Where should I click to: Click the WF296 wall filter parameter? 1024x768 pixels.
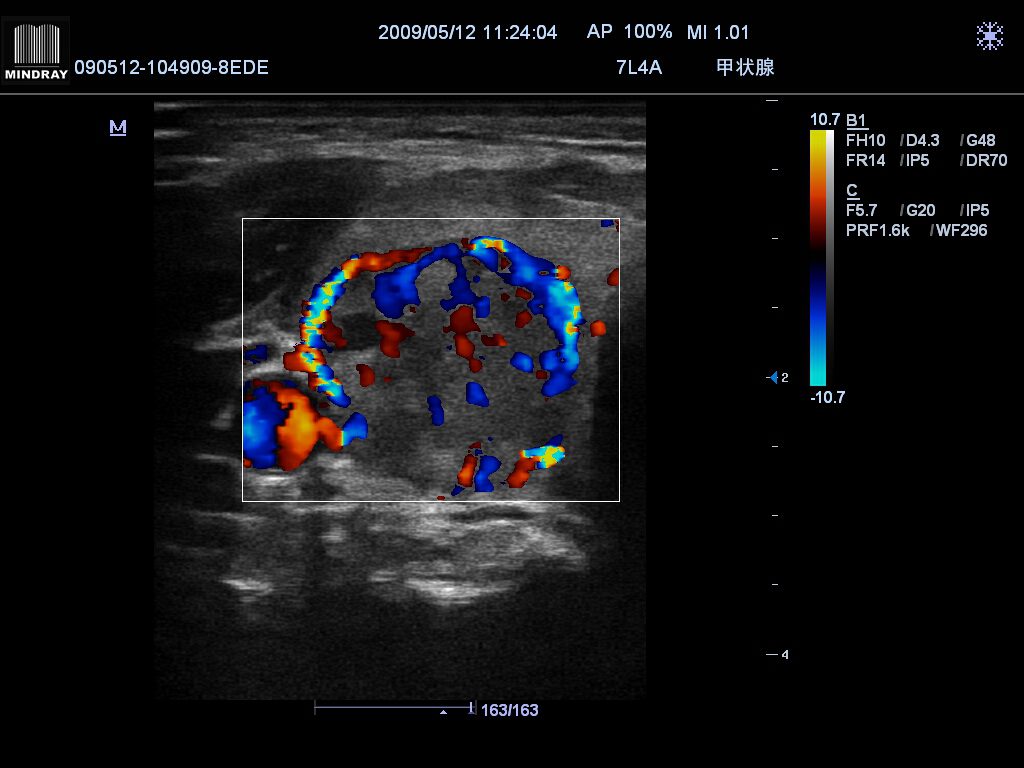959,230
